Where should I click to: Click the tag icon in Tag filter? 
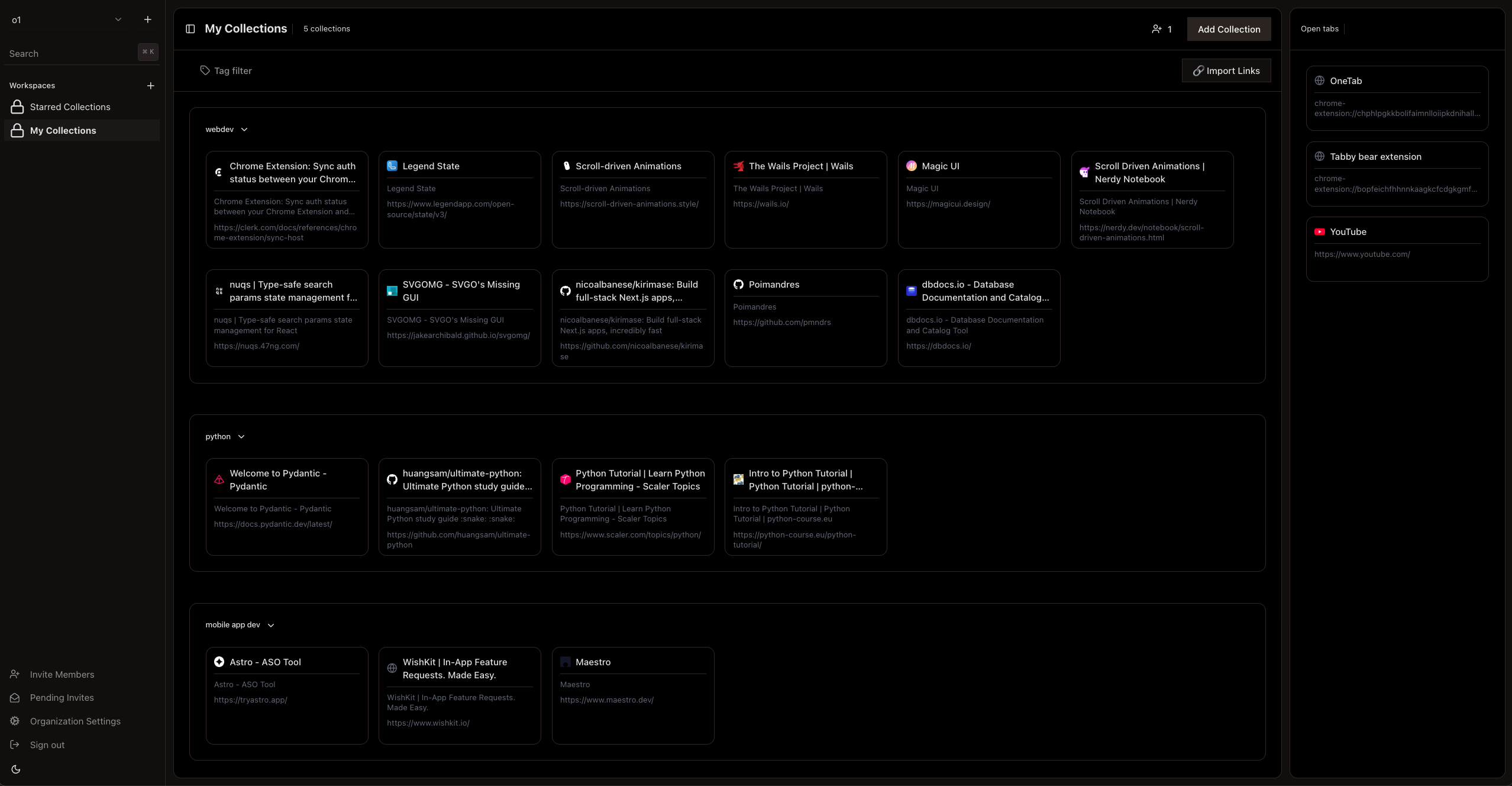(x=205, y=70)
